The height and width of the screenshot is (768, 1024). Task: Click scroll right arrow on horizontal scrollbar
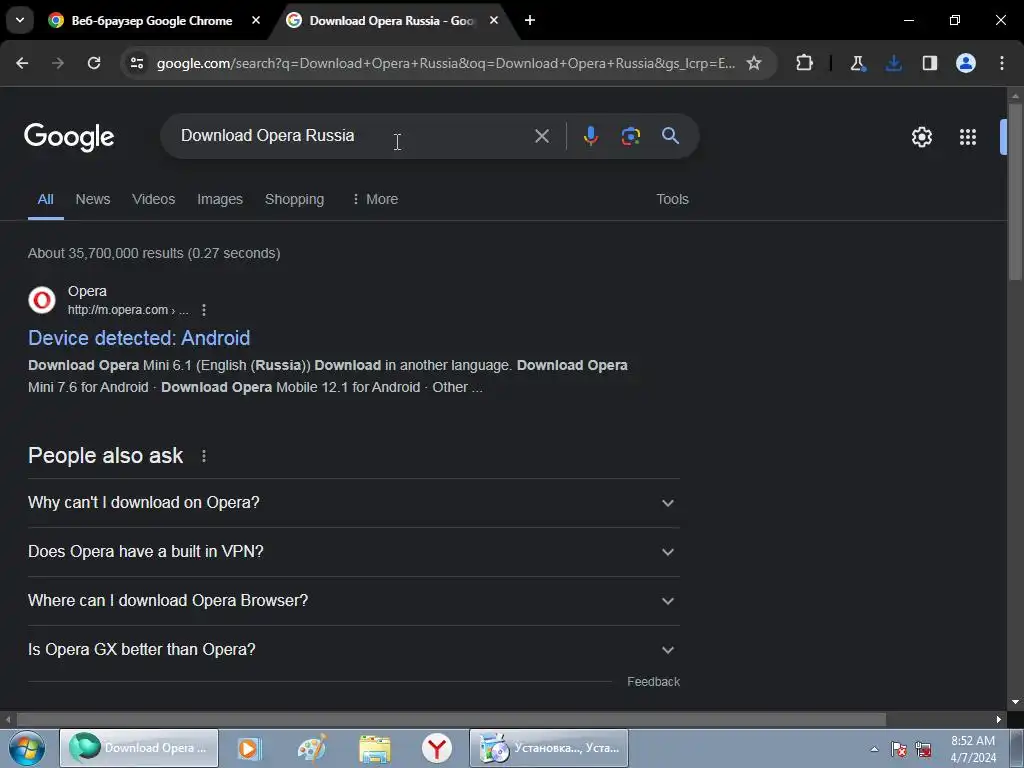point(999,719)
